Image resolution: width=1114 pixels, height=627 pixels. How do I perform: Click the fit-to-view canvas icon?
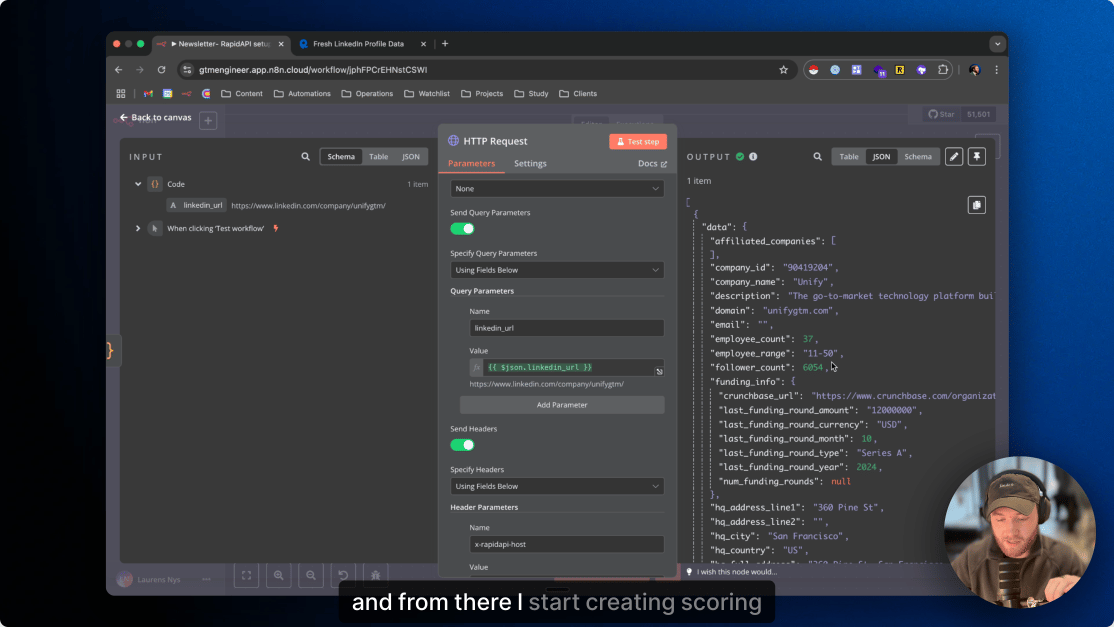coord(247,575)
